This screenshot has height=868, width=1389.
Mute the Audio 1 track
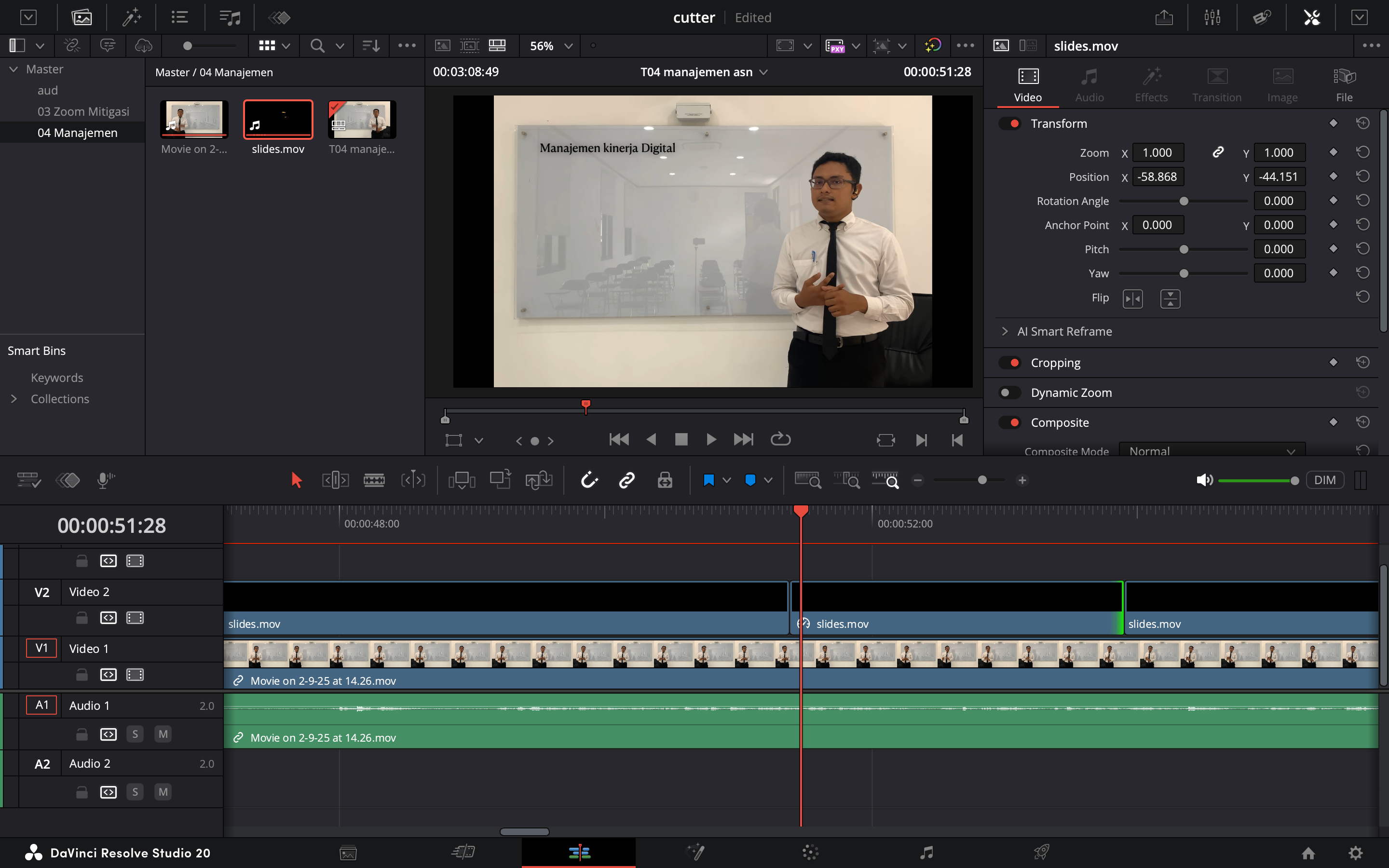click(163, 734)
